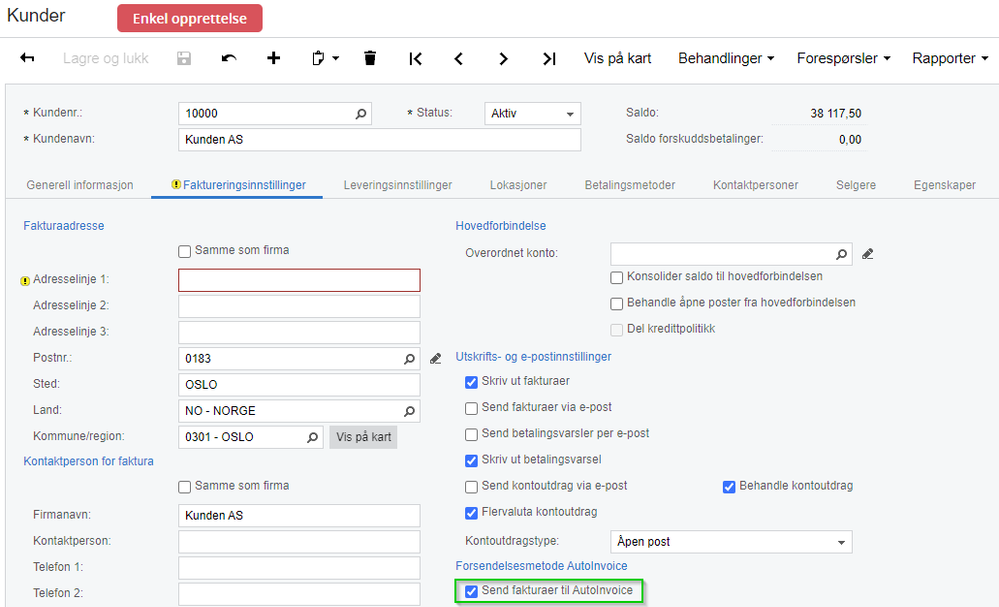Open Kommune/region lookup magnifier
999x607 pixels.
[x=312, y=438]
